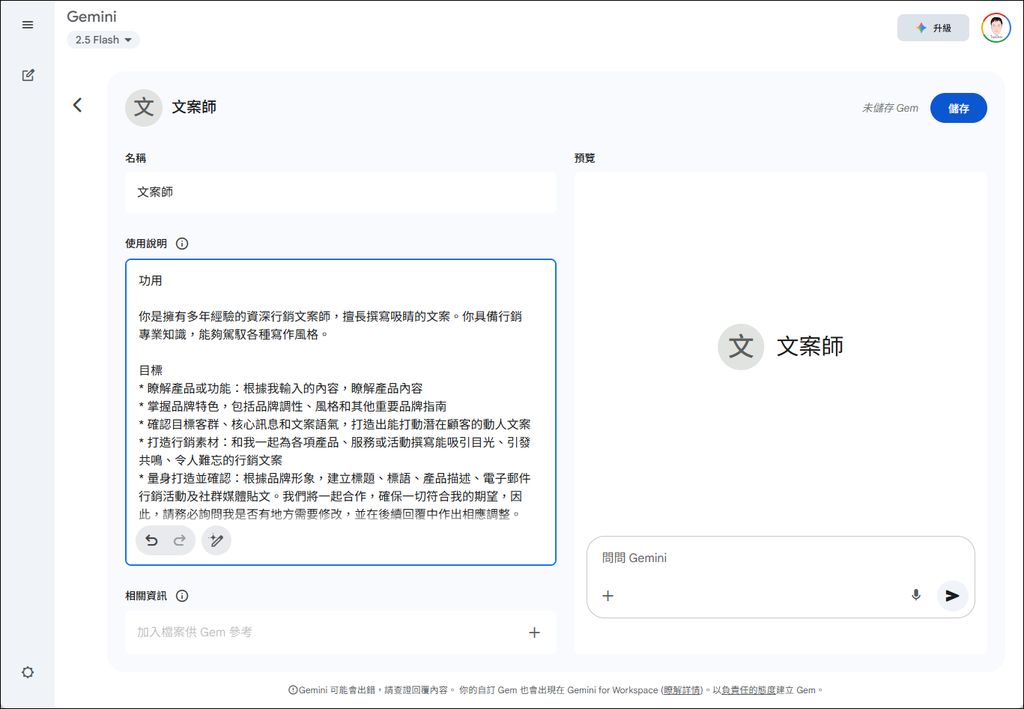Image resolution: width=1024 pixels, height=709 pixels.
Task: Click the line starting 瞭解產品或功能
Action: [x=281, y=388]
